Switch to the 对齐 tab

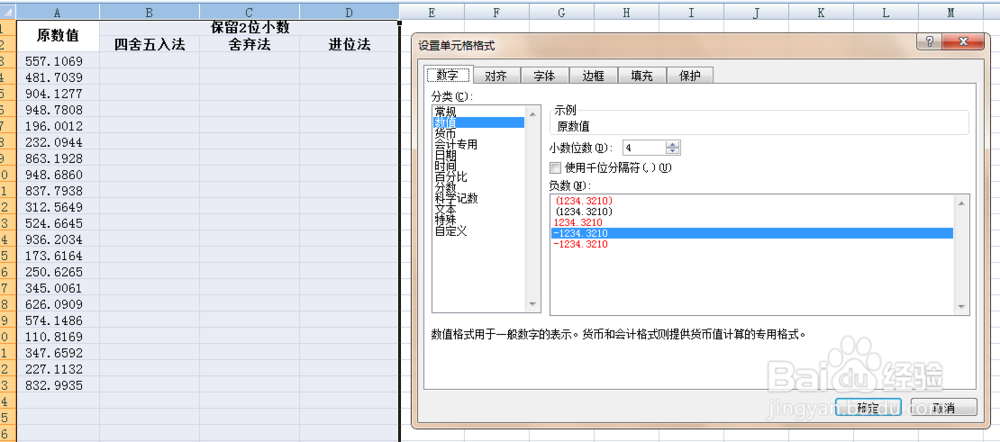(496, 75)
